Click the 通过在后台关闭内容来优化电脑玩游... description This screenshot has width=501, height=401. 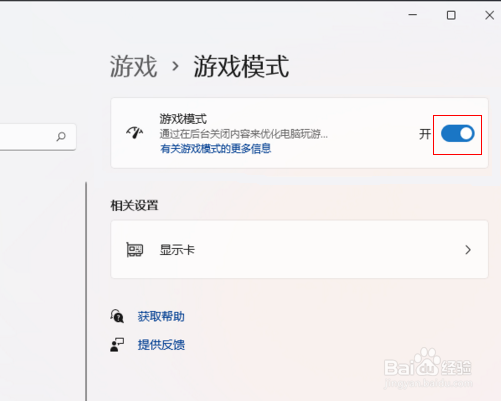pos(244,134)
